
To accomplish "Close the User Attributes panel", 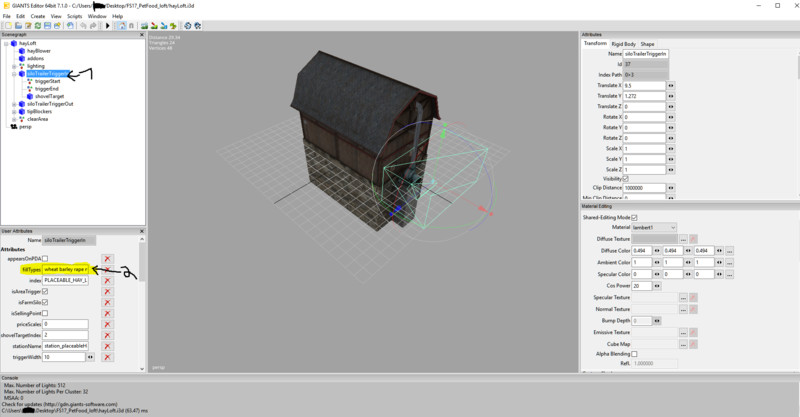I will click(142, 230).
